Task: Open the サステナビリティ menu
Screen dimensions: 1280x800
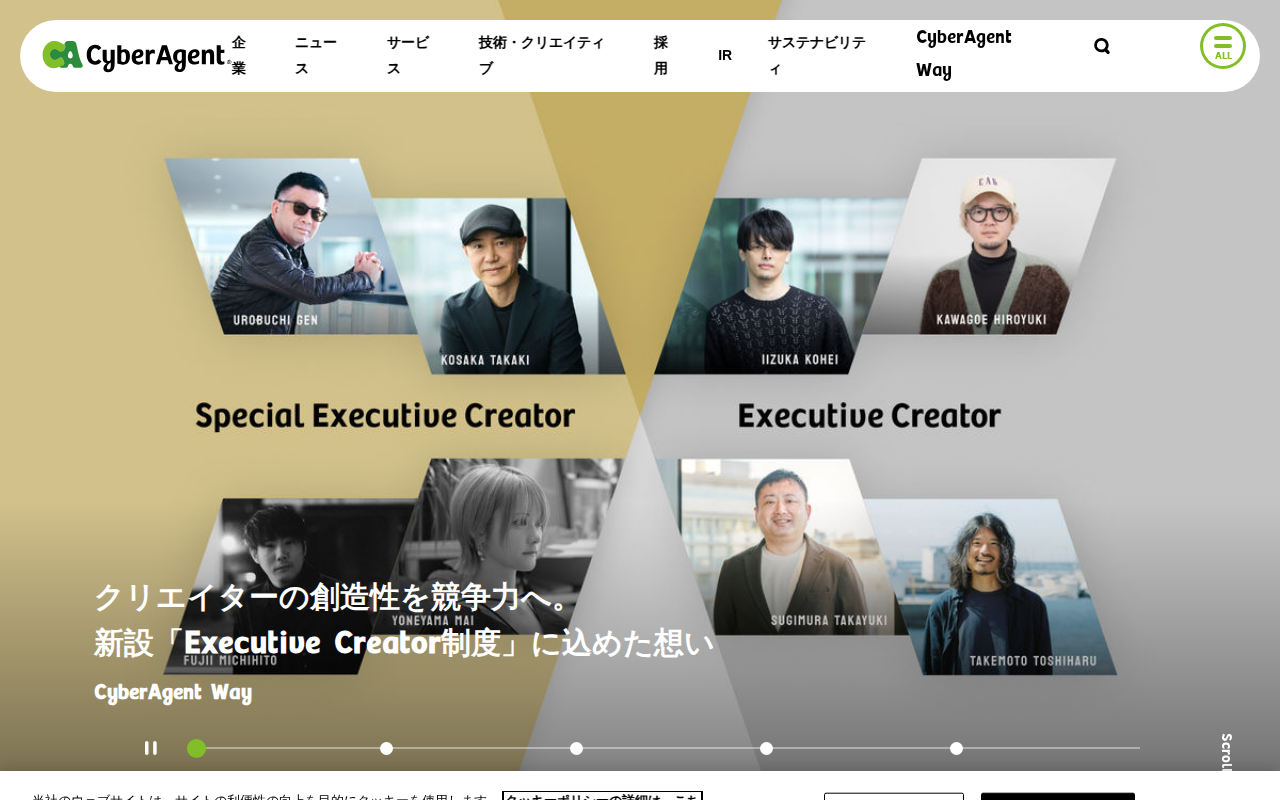Action: point(817,55)
